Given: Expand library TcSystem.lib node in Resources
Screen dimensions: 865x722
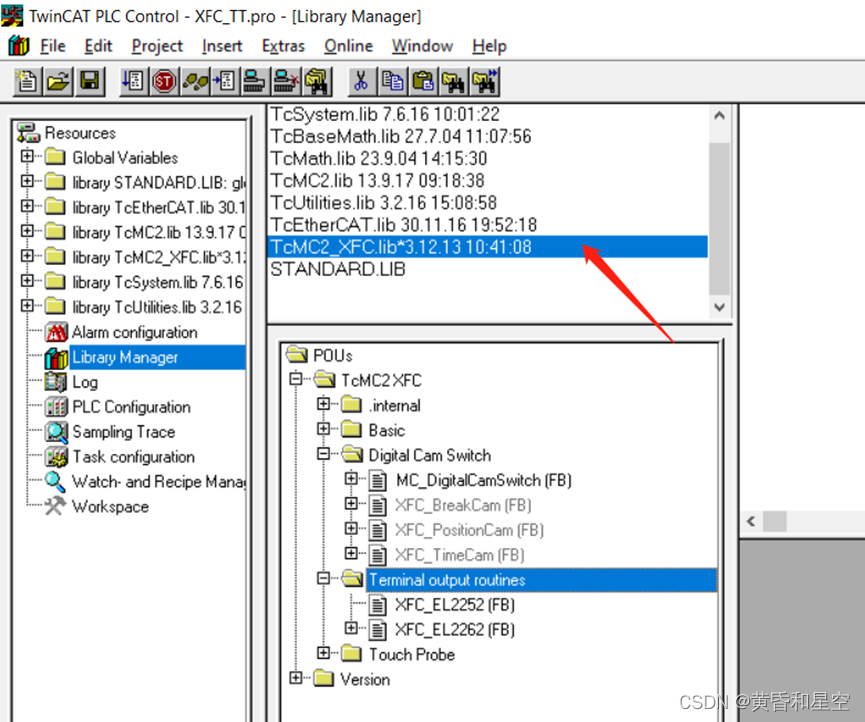Looking at the screenshot, I should pos(27,281).
